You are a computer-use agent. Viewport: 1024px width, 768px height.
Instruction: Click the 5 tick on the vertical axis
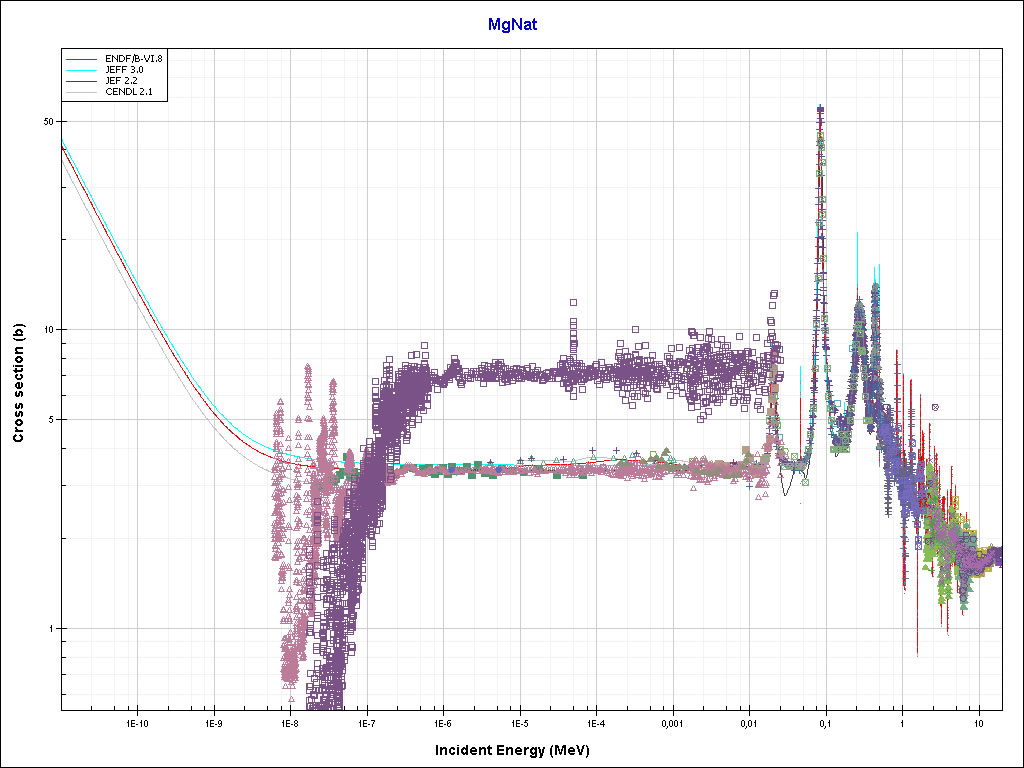[x=49, y=420]
